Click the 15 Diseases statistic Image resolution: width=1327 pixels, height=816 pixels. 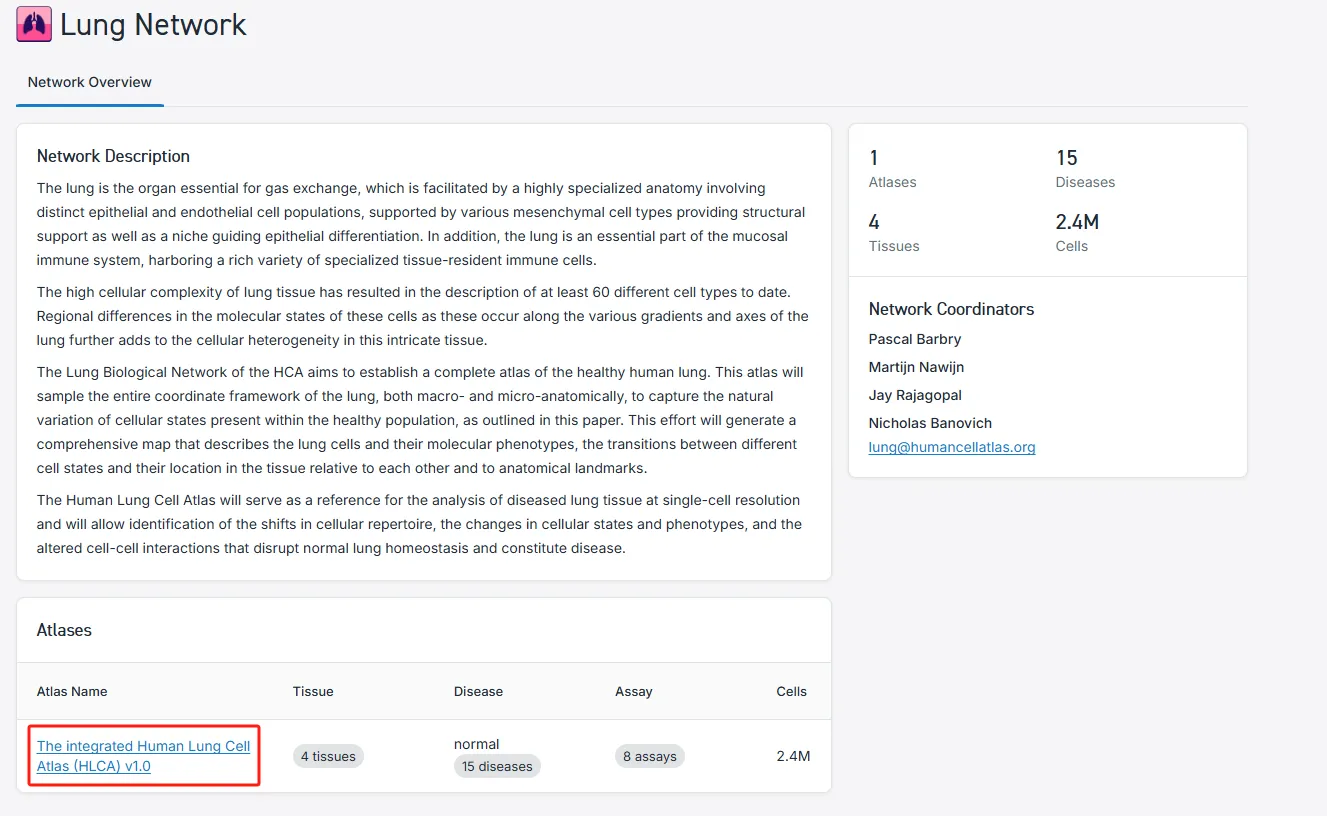1084,168
